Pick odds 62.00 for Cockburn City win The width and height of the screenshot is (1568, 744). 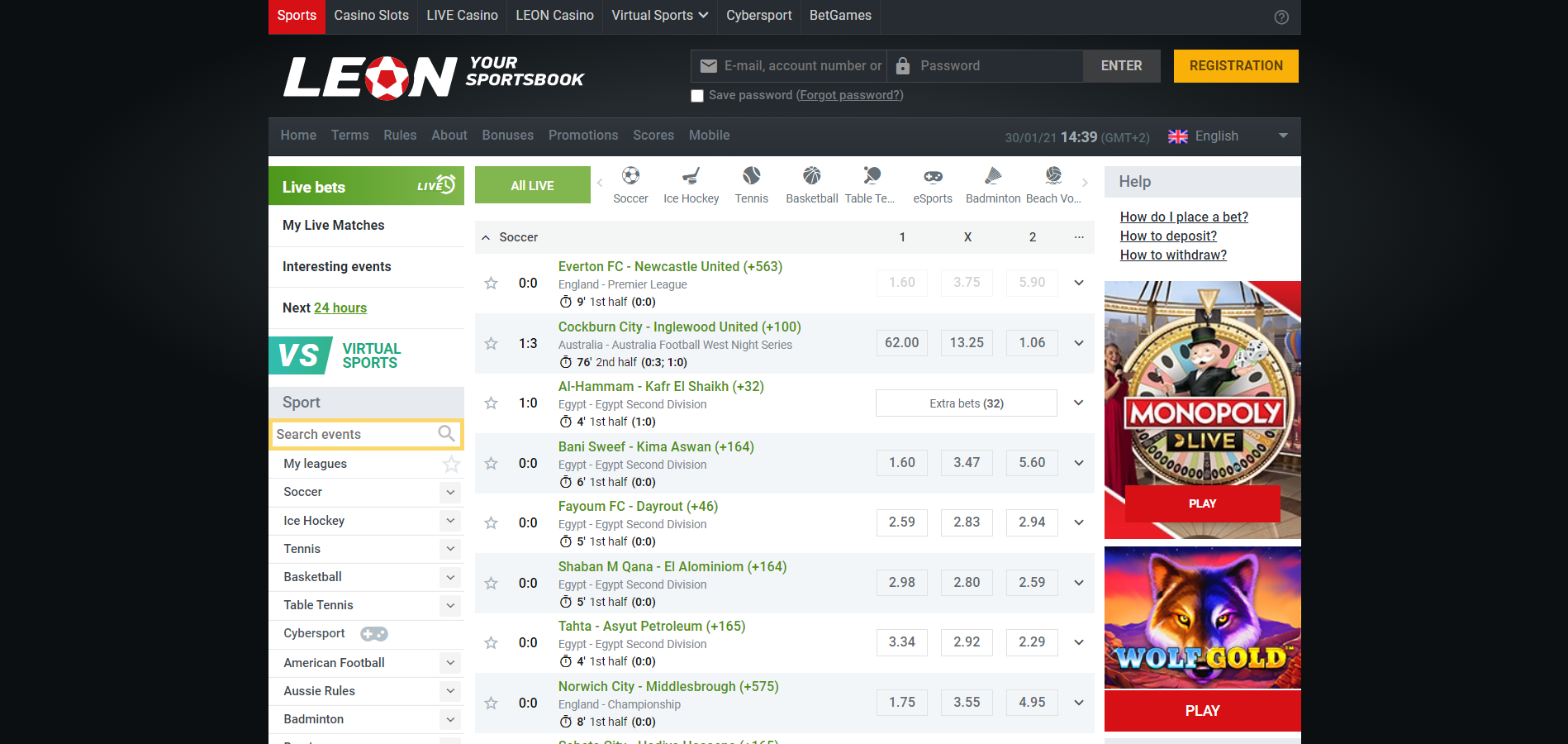pyautogui.click(x=901, y=343)
